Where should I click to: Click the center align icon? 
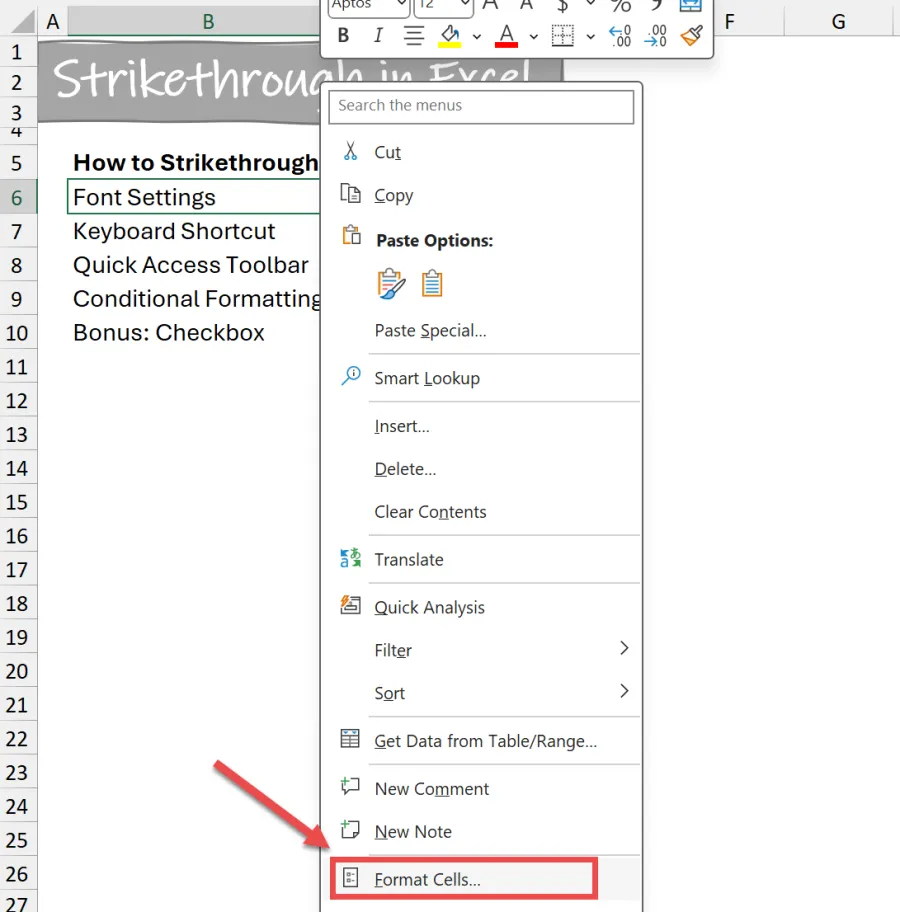[x=414, y=36]
